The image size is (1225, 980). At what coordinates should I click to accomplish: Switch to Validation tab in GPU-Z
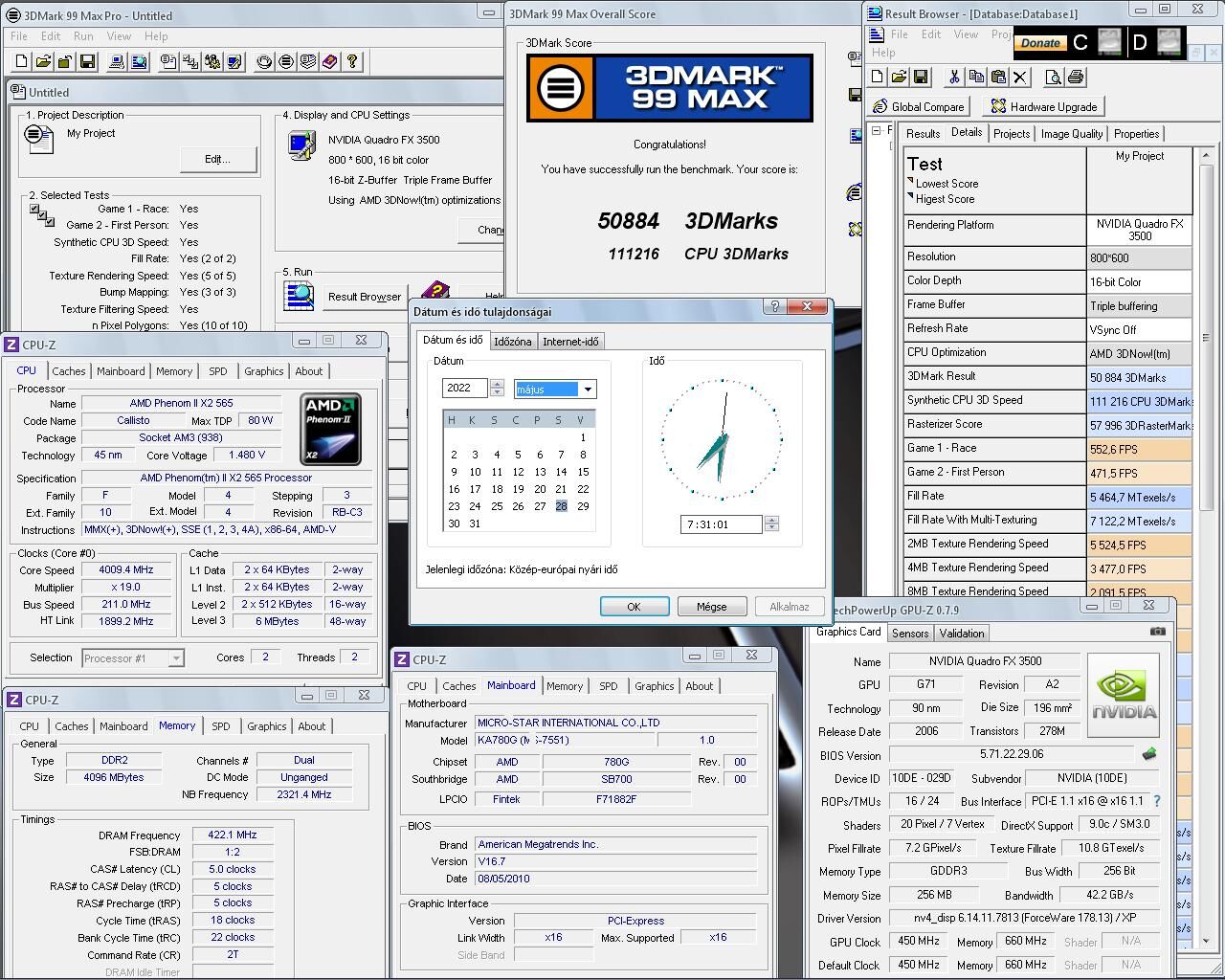(962, 634)
